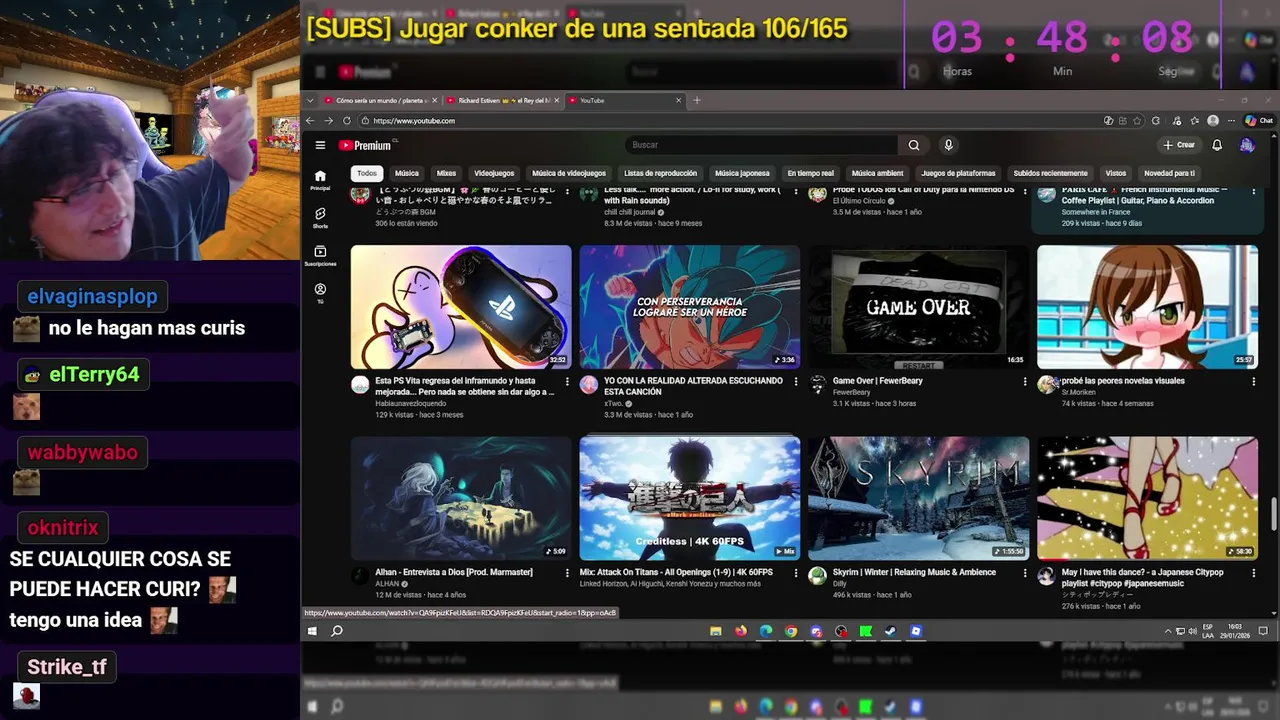
Task: Open YouTube notifications bell
Action: click(1217, 145)
